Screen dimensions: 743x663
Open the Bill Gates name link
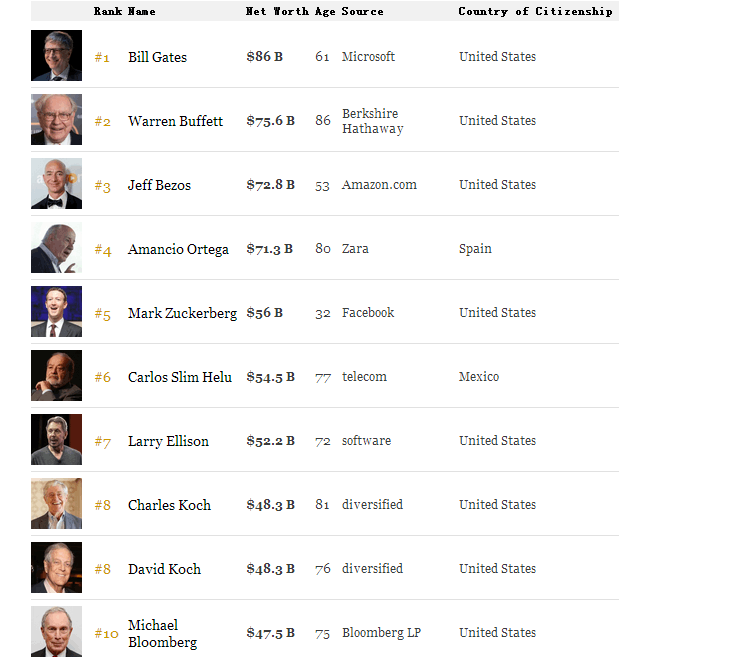tap(157, 57)
